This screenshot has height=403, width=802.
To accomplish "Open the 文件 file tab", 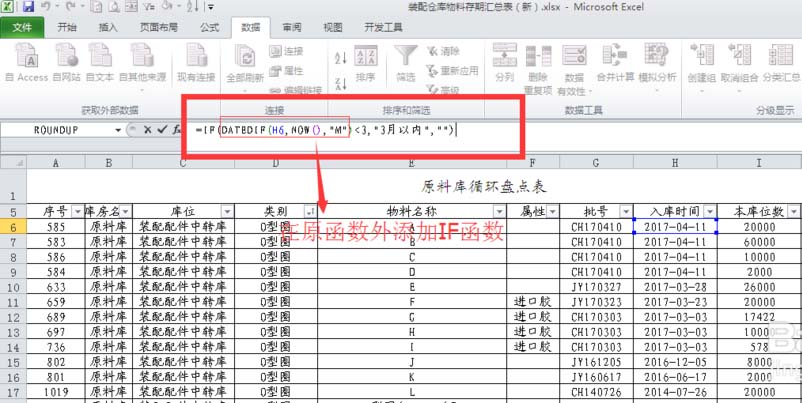I will click(22, 28).
